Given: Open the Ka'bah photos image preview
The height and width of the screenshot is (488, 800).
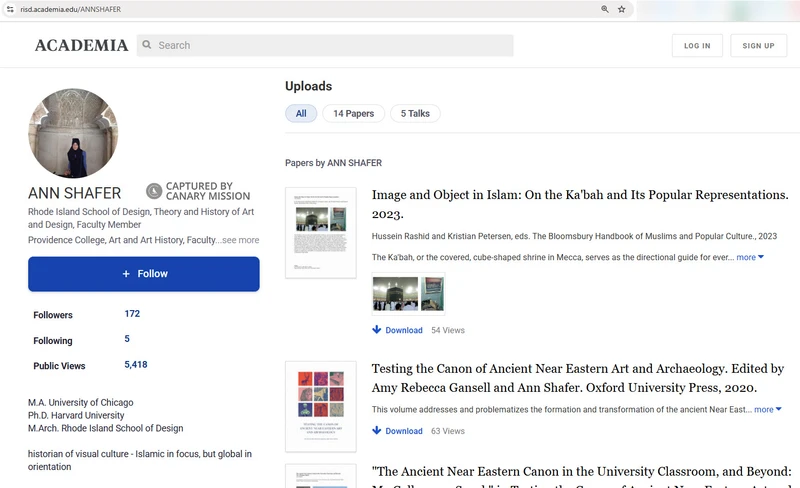Looking at the screenshot, I should click(x=408, y=294).
